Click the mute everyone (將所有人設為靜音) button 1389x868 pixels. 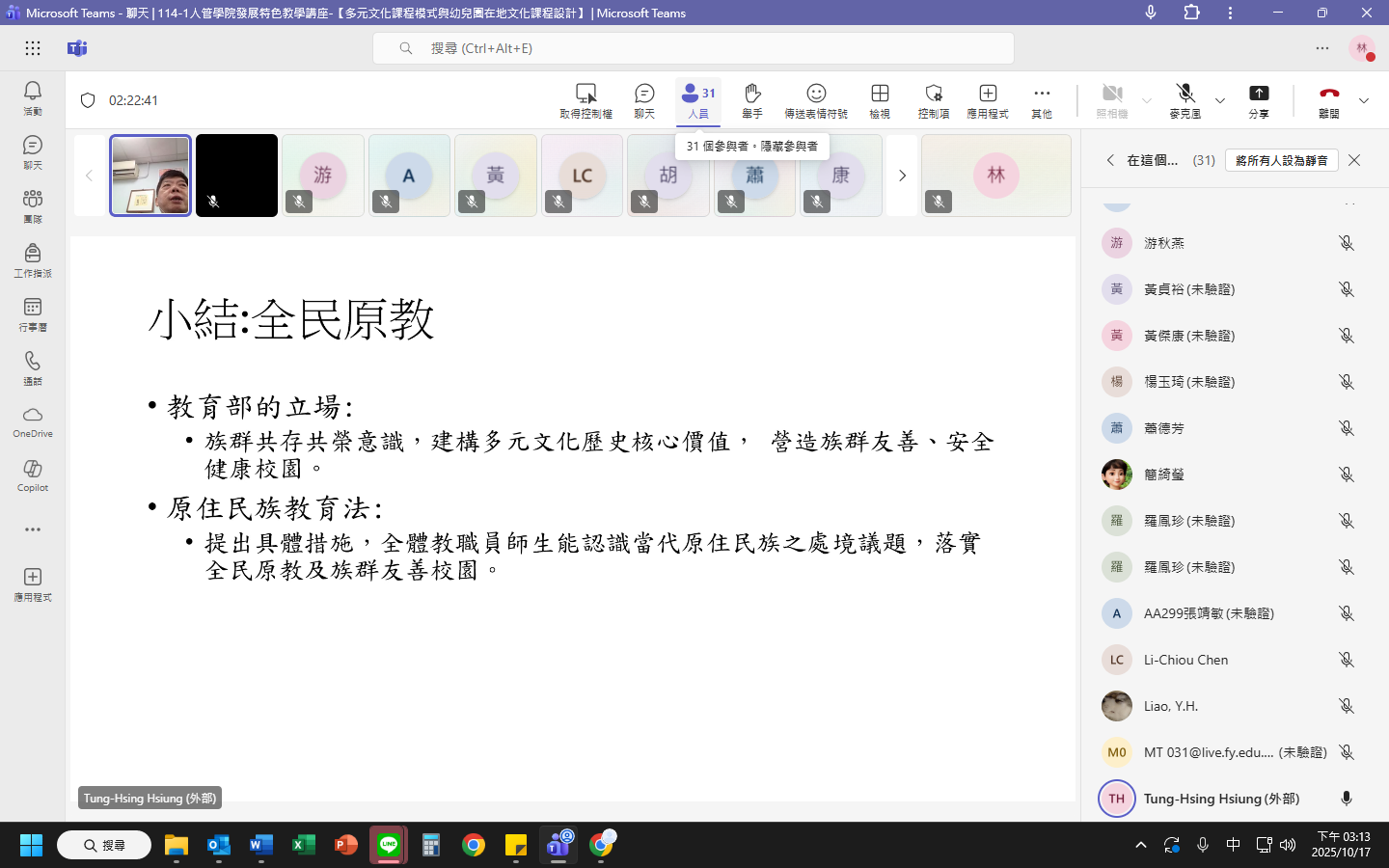point(1281,160)
